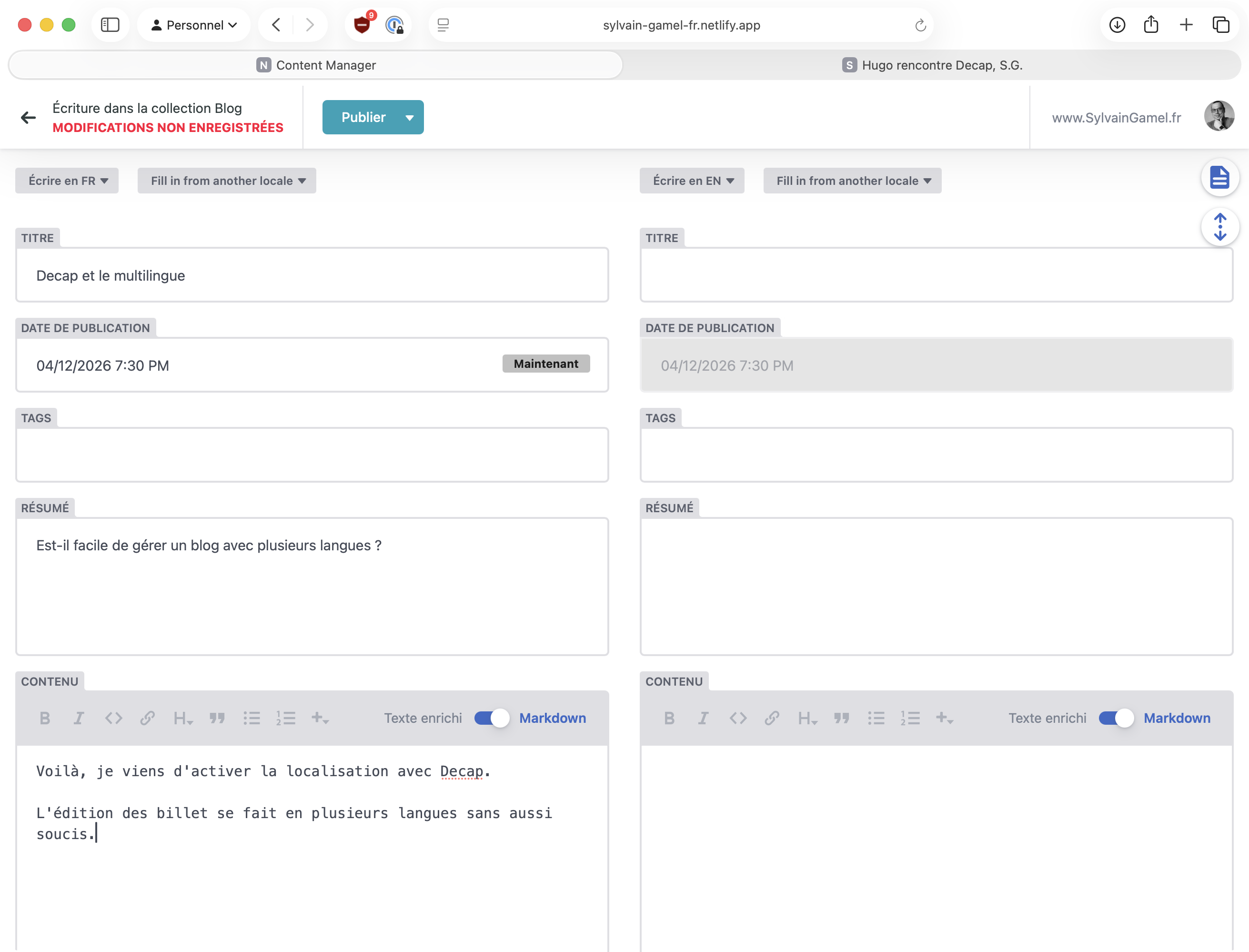Image resolution: width=1249 pixels, height=952 pixels.
Task: Expand Fill in from another locale for English
Action: coord(852,180)
